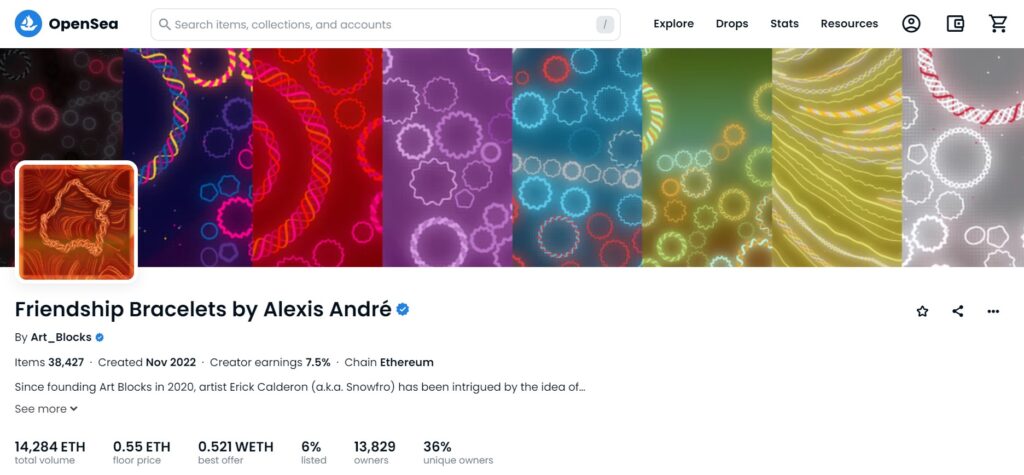Expand description with See more
The height and width of the screenshot is (475, 1024).
click(46, 409)
